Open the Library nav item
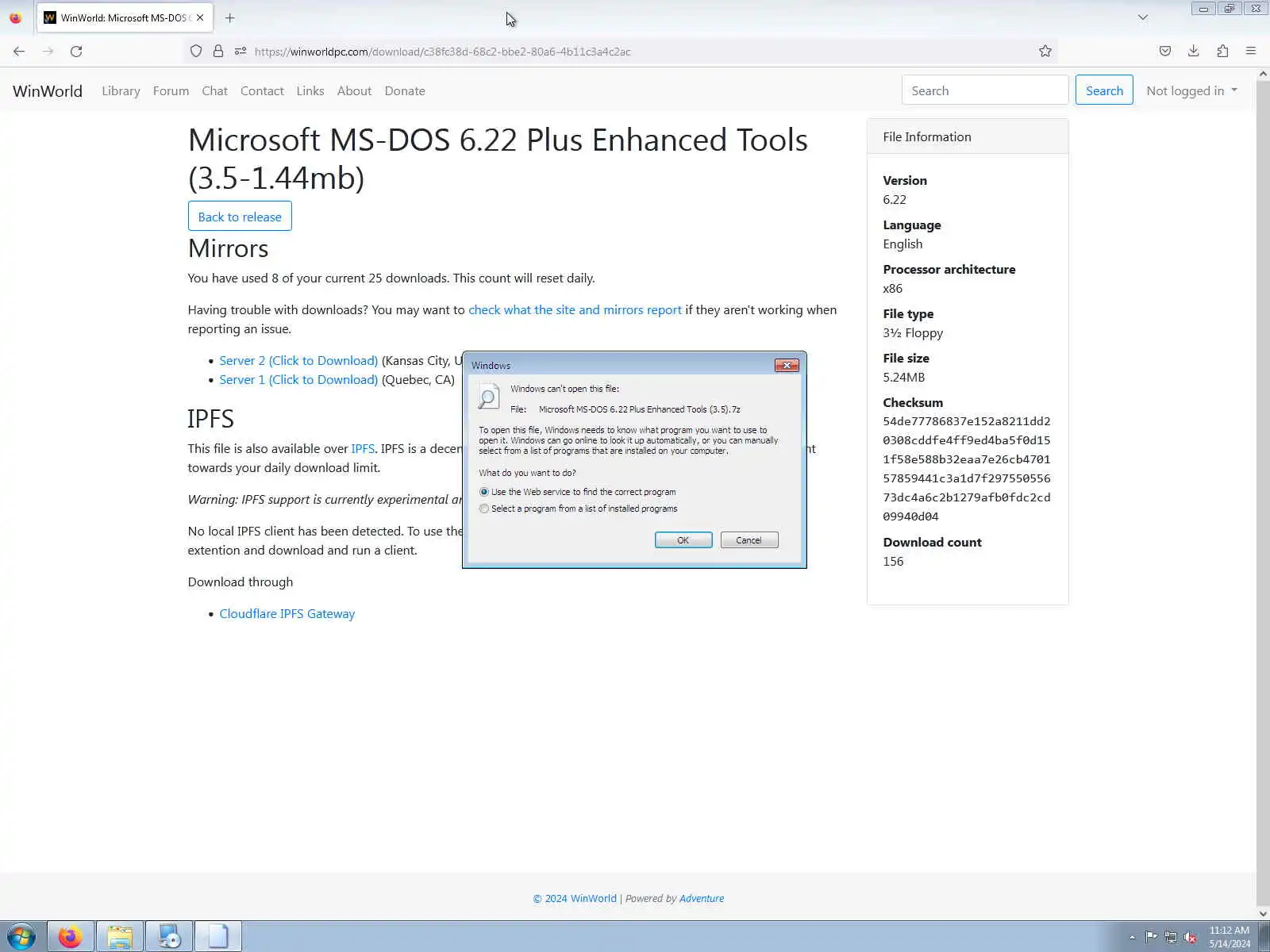The image size is (1270, 952). pyautogui.click(x=121, y=91)
